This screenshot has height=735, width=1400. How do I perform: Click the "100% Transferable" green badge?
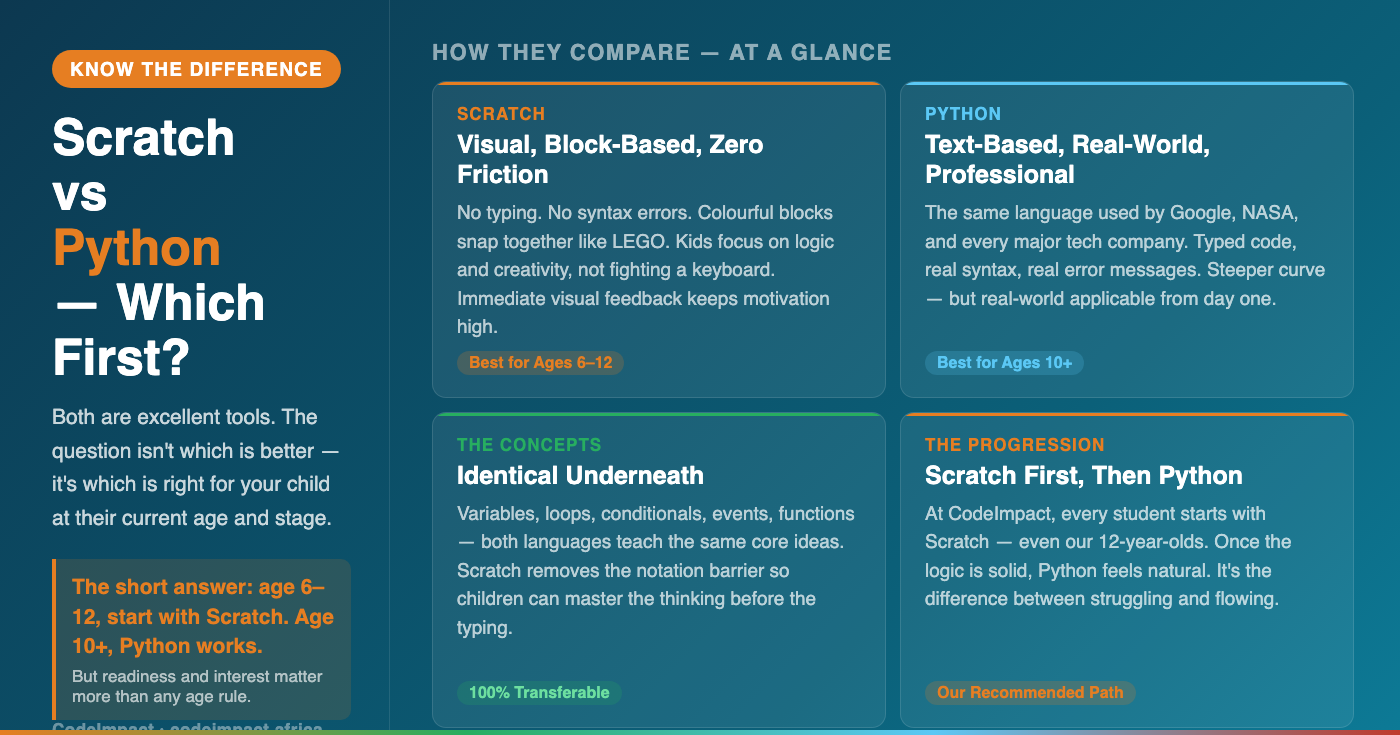click(x=539, y=693)
